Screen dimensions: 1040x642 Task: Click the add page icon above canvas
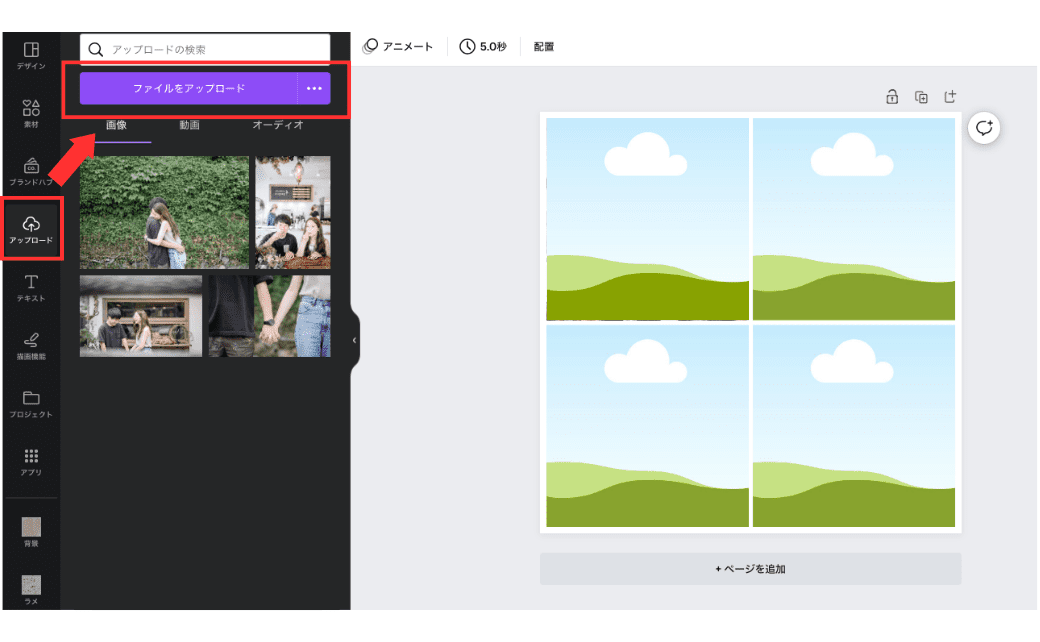pos(950,97)
